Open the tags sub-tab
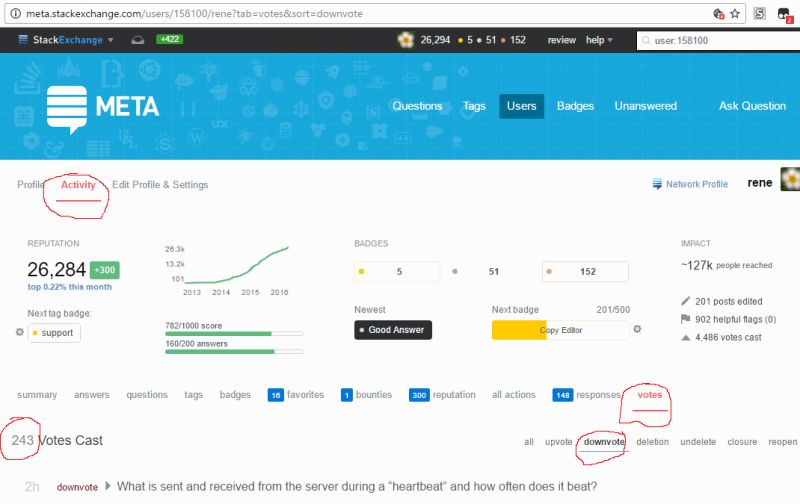Viewport: 800px width, 504px height. 193,394
